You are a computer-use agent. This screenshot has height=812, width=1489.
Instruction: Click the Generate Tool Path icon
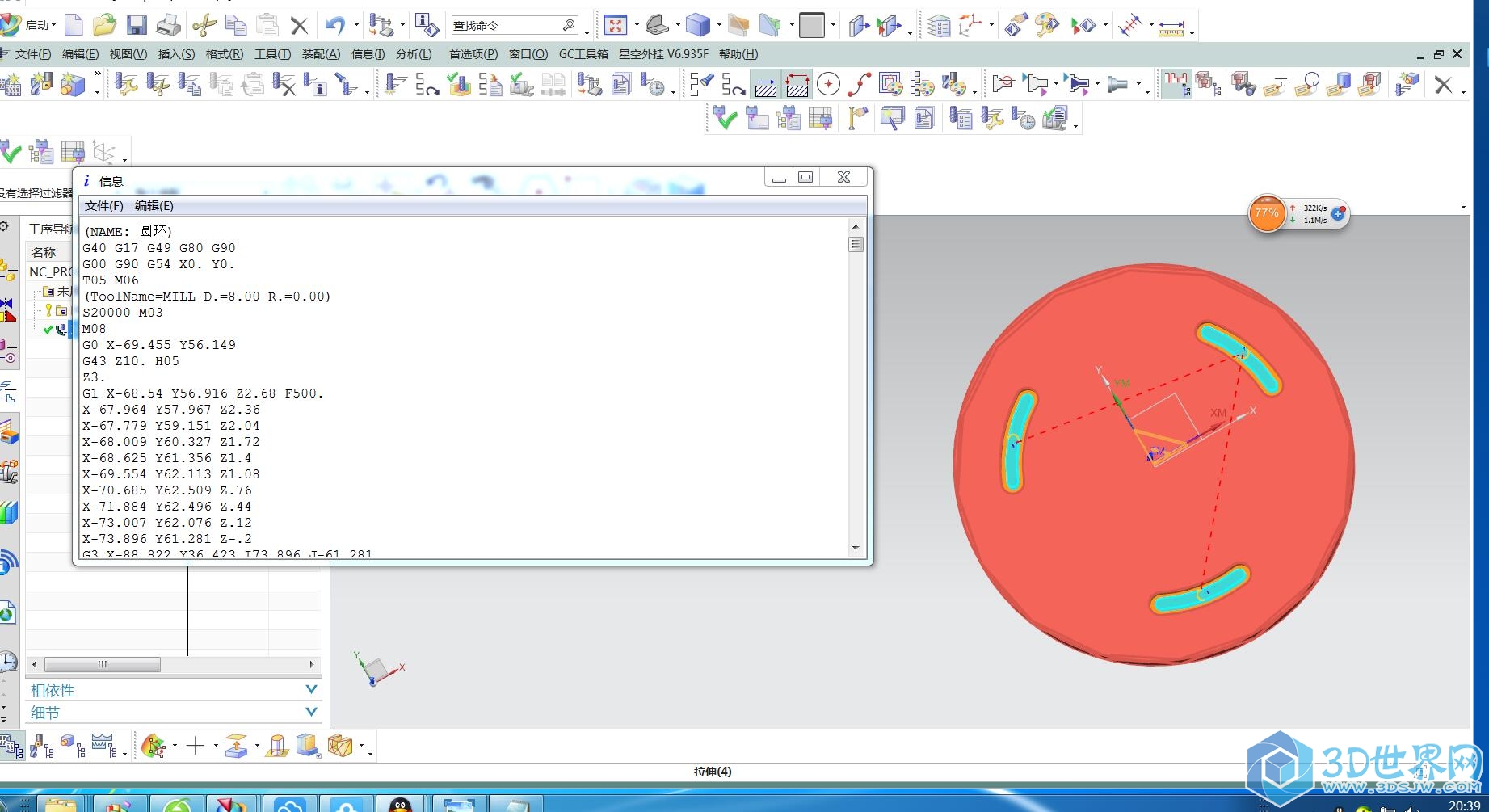tap(395, 84)
